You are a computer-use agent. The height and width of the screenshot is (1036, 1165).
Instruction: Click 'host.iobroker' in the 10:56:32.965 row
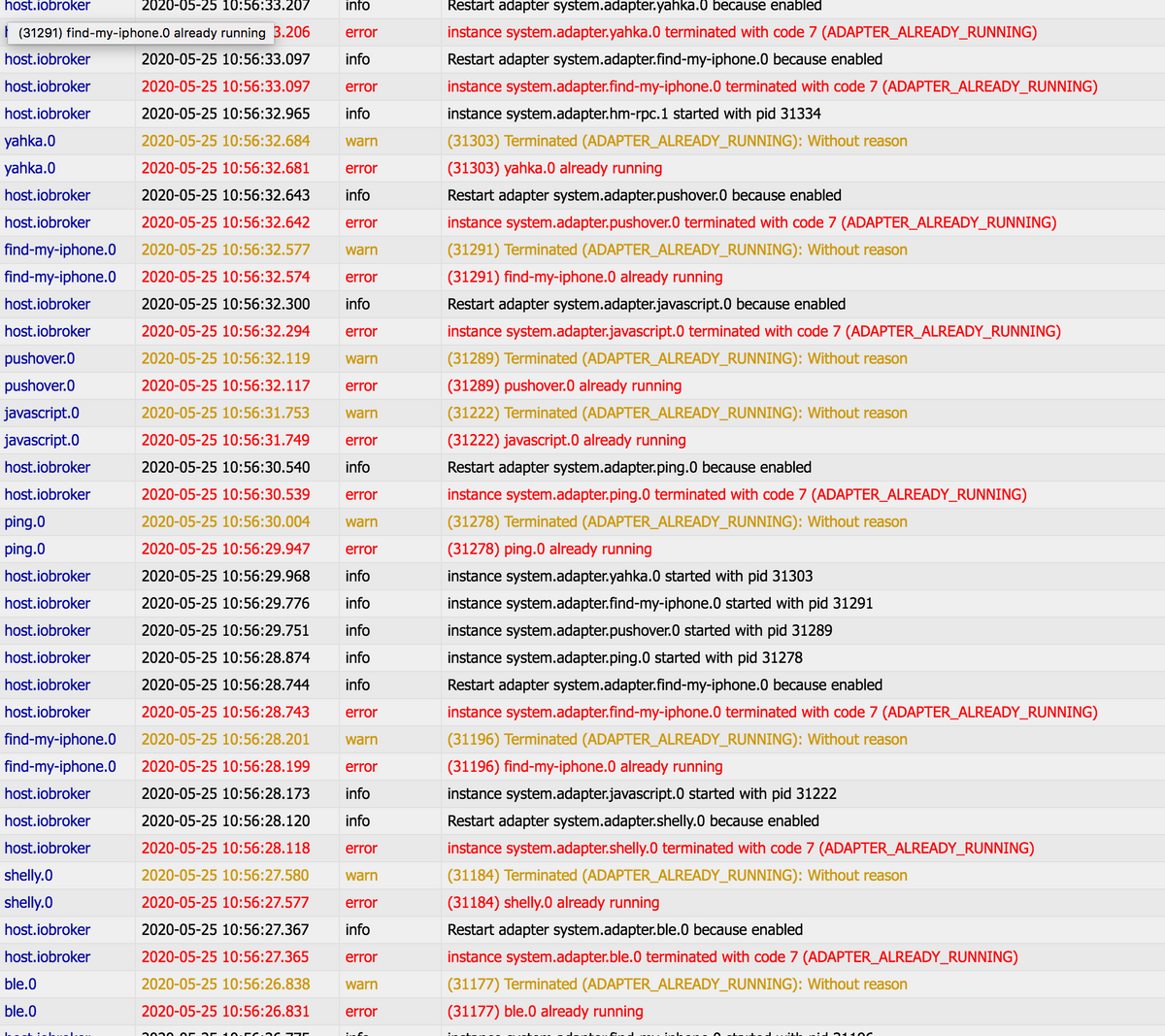[48, 114]
